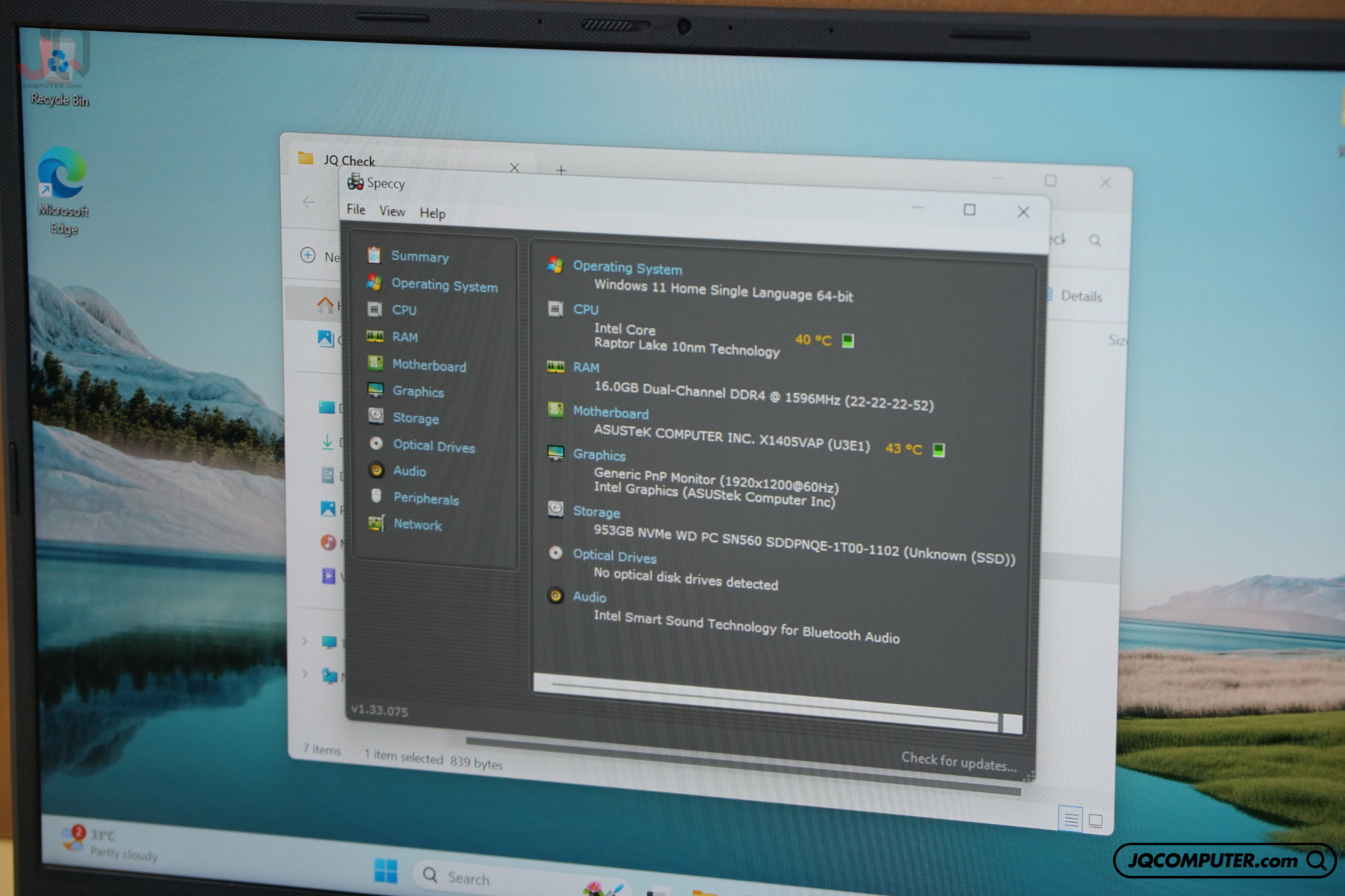Open the View menu in Speccy
The width and height of the screenshot is (1345, 896).
point(392,211)
